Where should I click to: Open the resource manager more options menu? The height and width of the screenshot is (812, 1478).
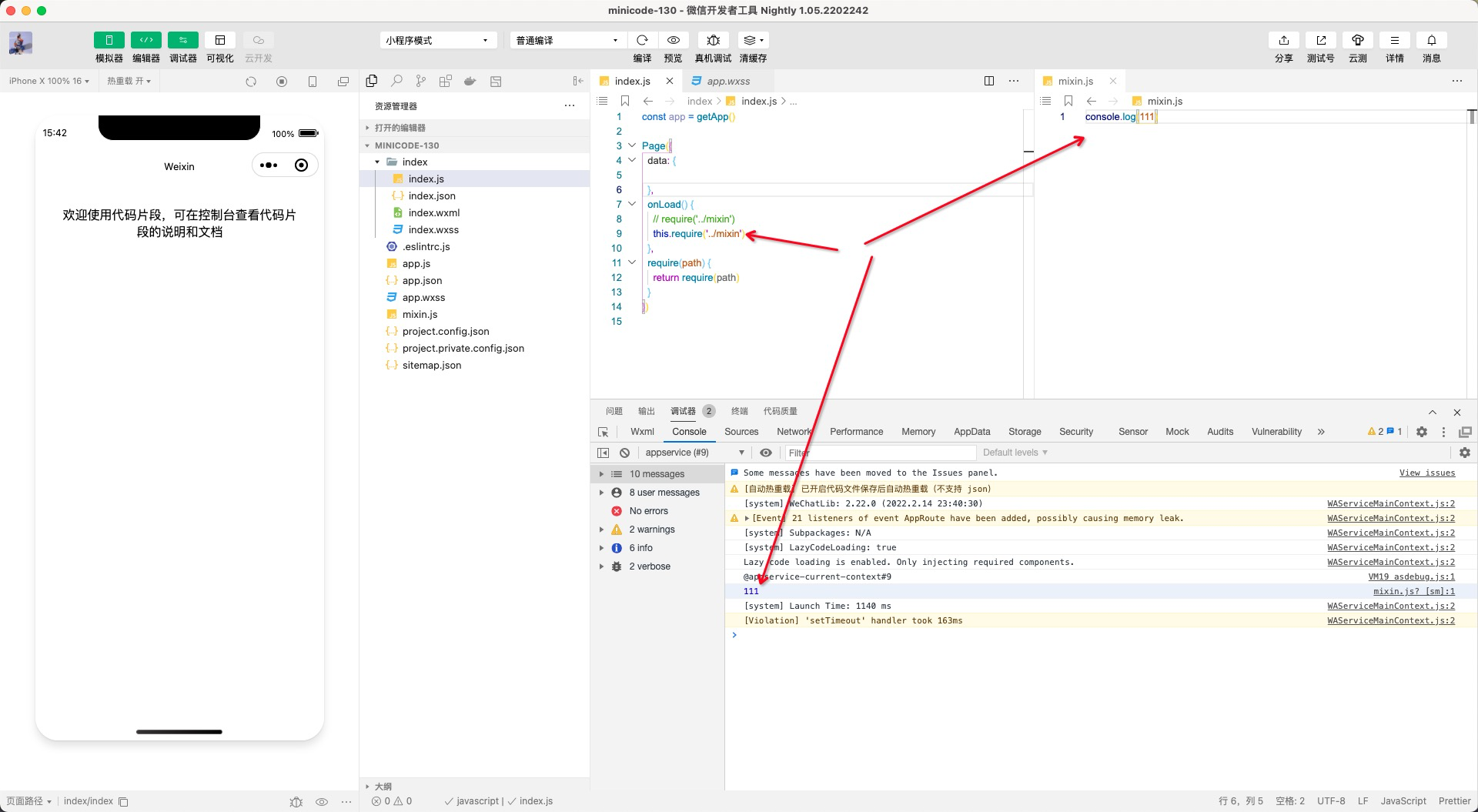570,105
